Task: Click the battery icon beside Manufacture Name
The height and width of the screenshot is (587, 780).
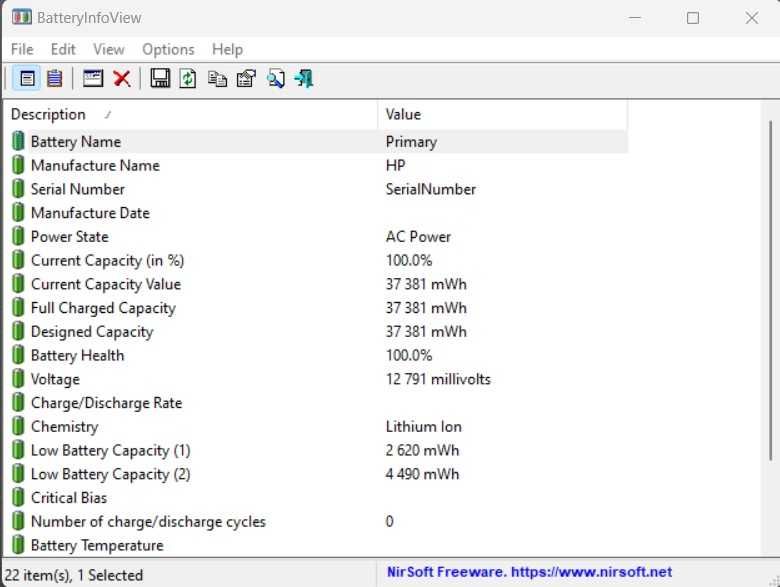Action: 18,165
